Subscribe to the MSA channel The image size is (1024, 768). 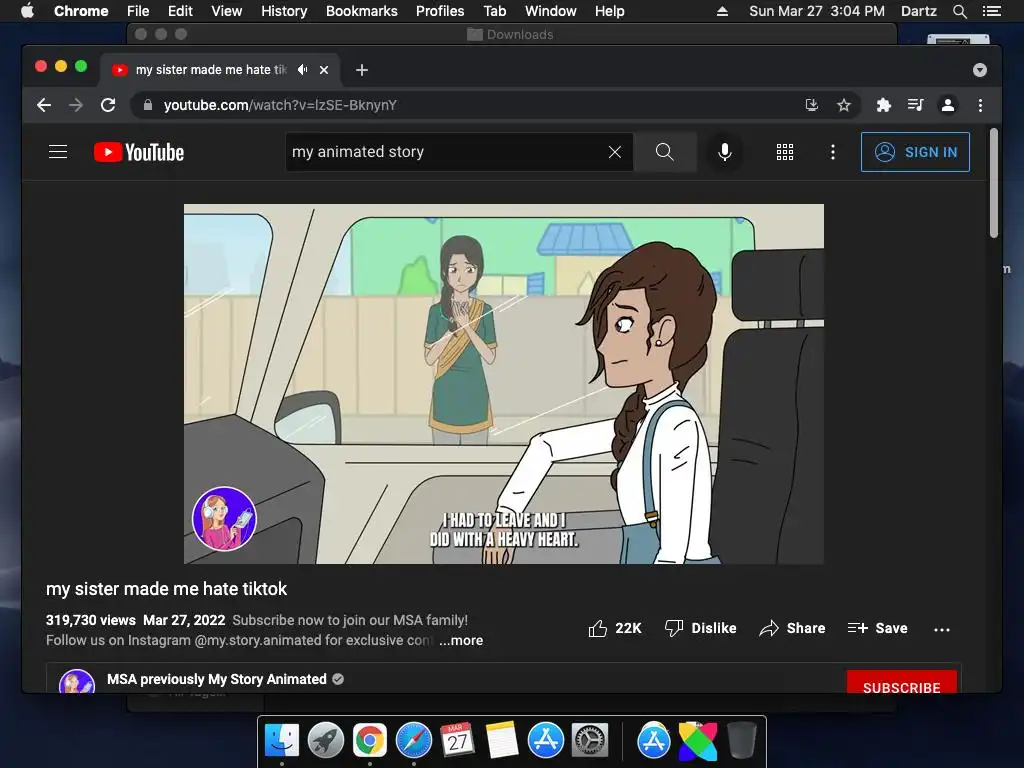point(901,682)
